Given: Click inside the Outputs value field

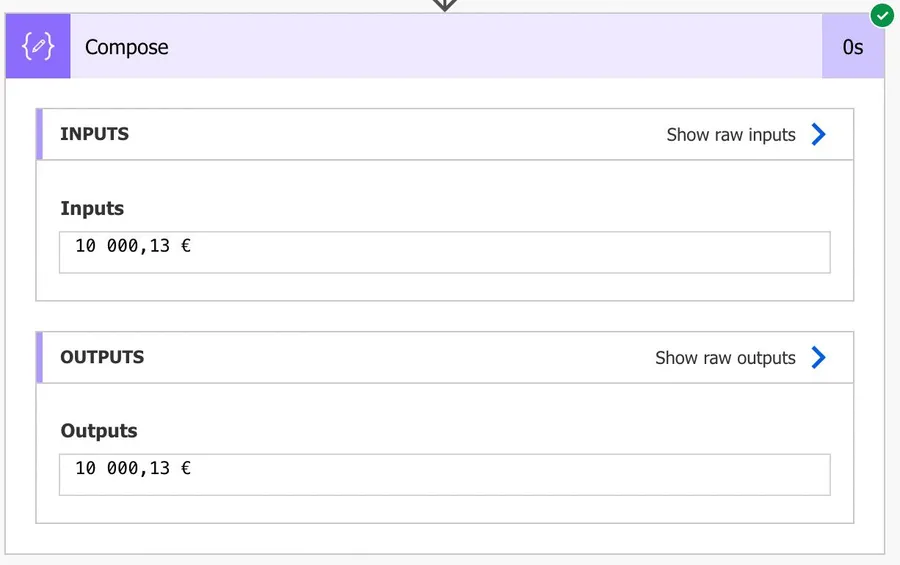Looking at the screenshot, I should (x=444, y=474).
